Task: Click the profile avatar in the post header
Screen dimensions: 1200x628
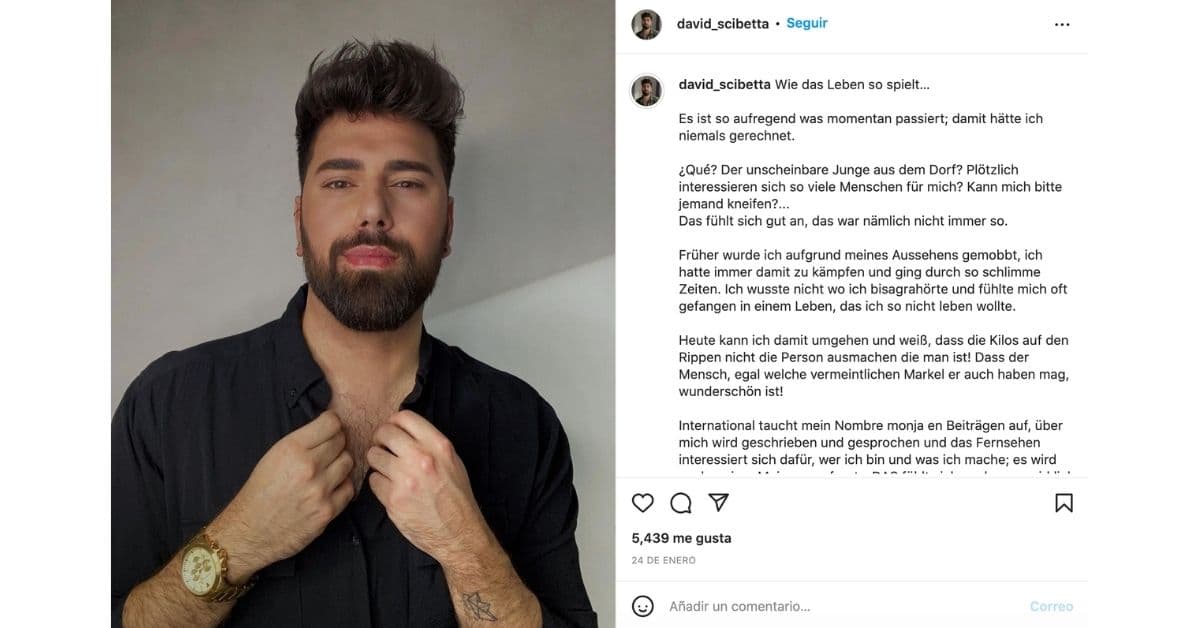Action: click(647, 24)
